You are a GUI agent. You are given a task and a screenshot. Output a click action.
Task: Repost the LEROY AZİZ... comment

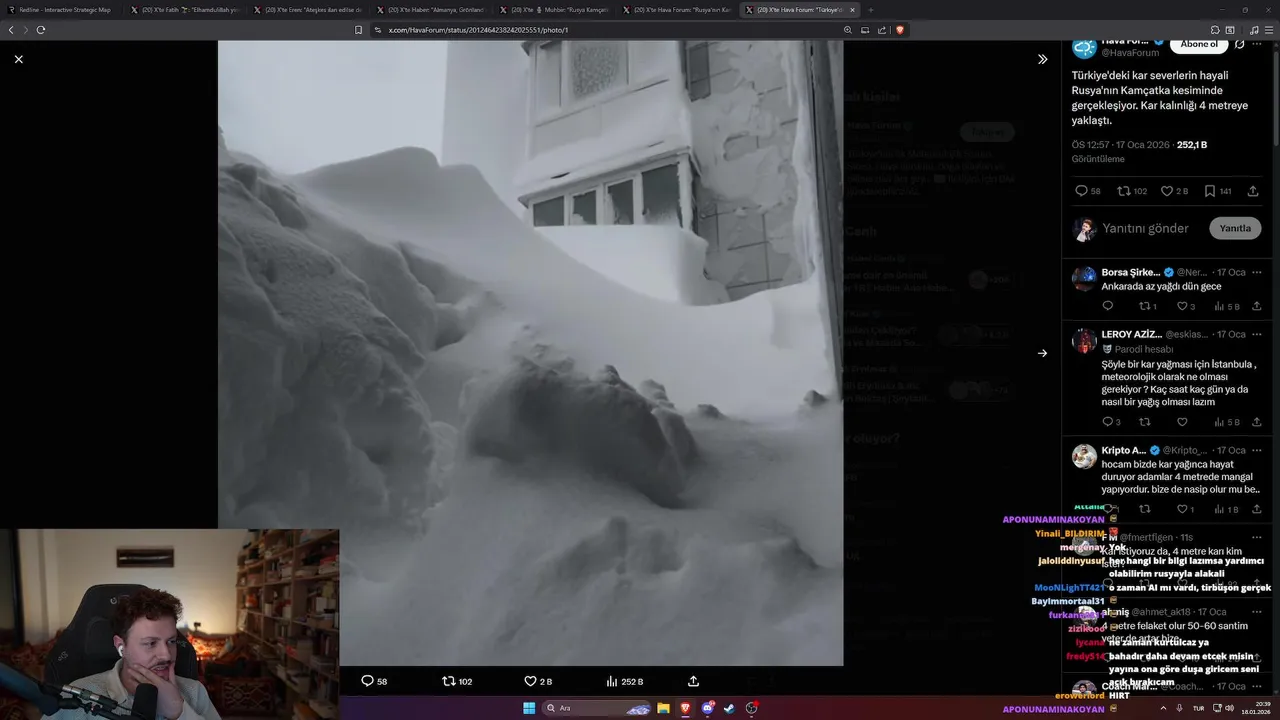pyautogui.click(x=1144, y=422)
